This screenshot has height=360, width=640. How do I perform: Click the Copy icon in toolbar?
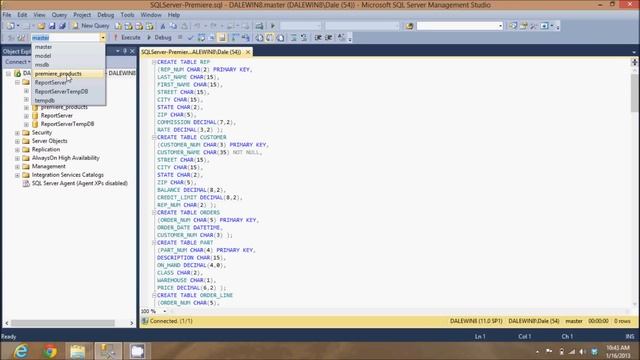tap(173, 26)
